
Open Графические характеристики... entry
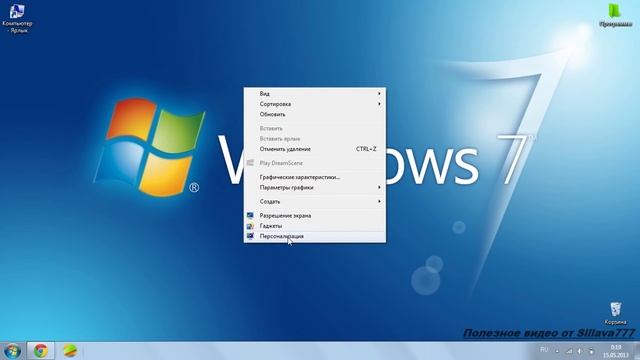coord(315,177)
